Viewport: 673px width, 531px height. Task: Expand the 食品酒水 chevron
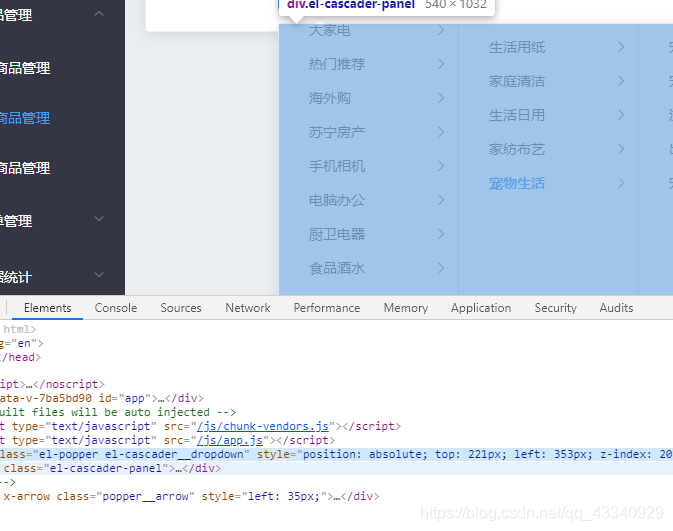point(441,268)
